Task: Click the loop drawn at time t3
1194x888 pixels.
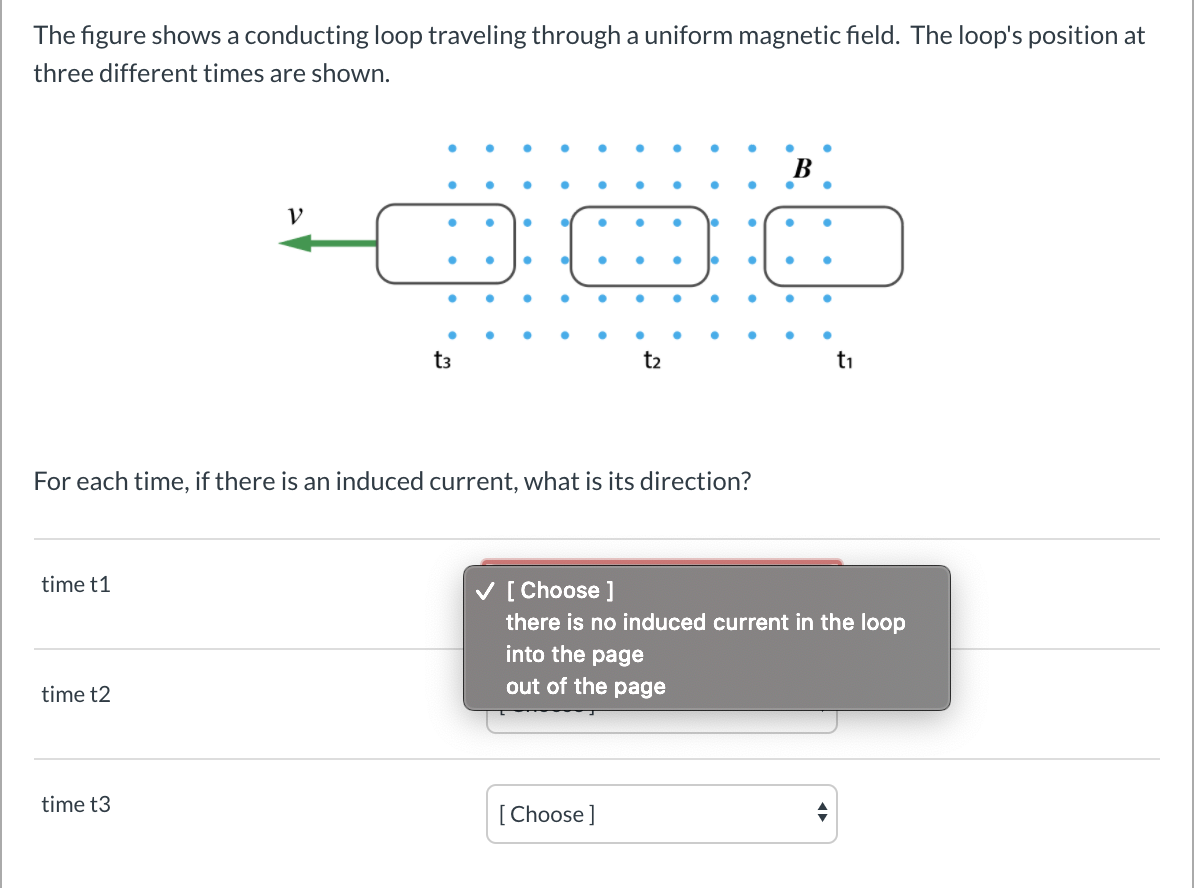Action: click(x=445, y=243)
